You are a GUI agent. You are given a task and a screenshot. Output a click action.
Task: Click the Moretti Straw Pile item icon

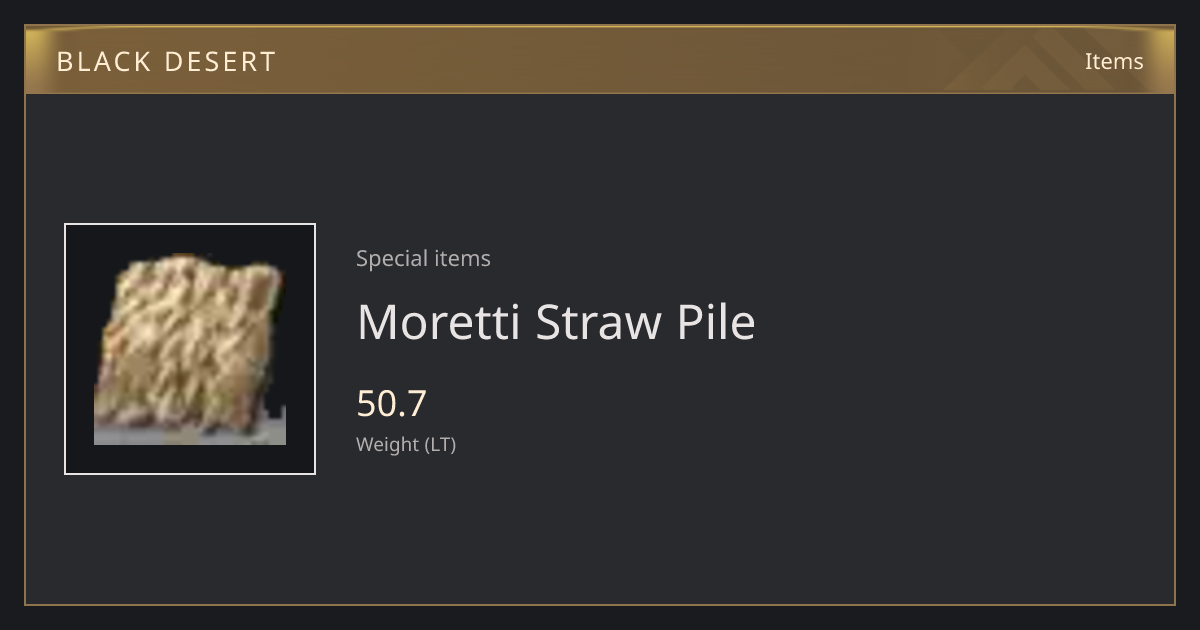(190, 349)
